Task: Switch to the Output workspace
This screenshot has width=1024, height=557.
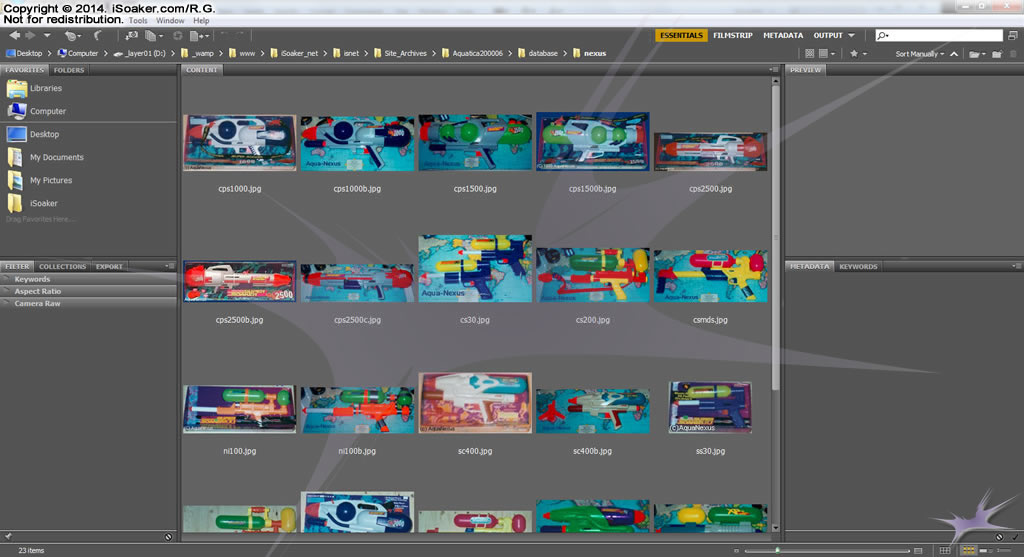Action: [x=828, y=35]
